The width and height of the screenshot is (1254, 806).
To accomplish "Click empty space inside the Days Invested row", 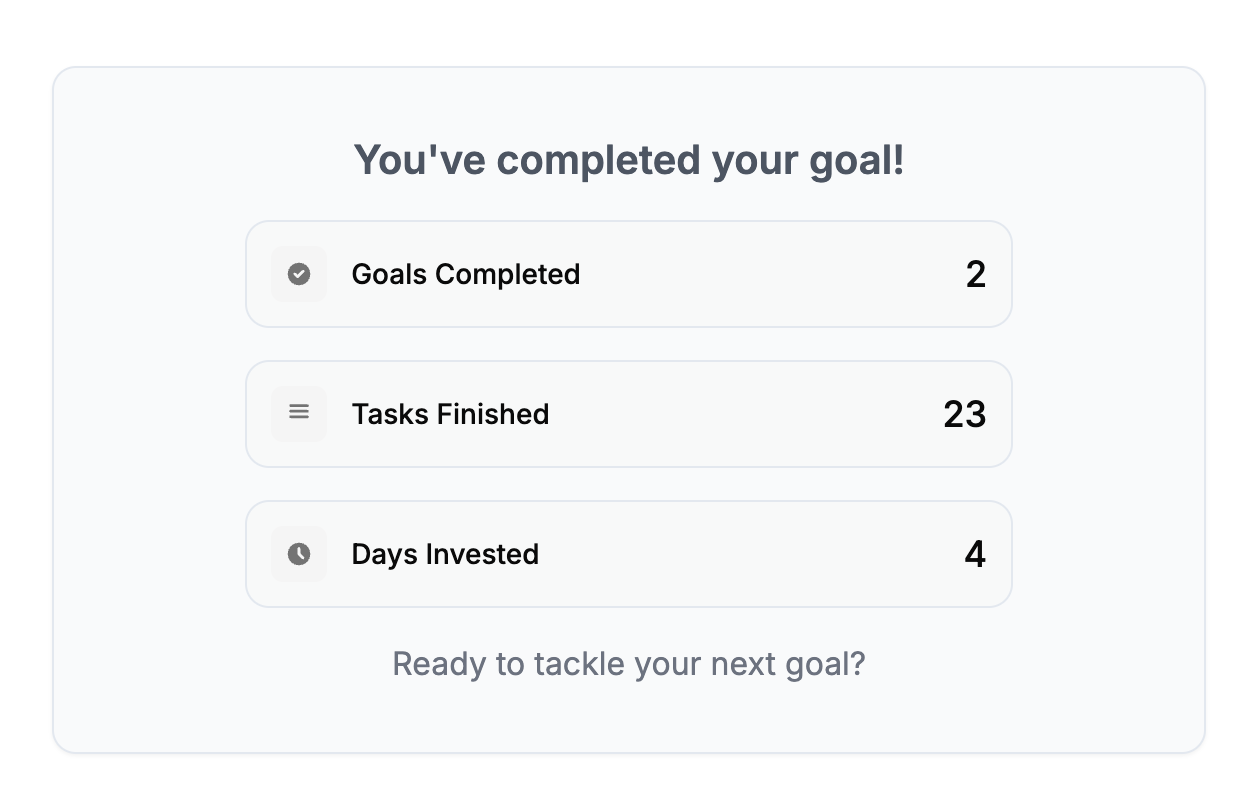I will (750, 554).
